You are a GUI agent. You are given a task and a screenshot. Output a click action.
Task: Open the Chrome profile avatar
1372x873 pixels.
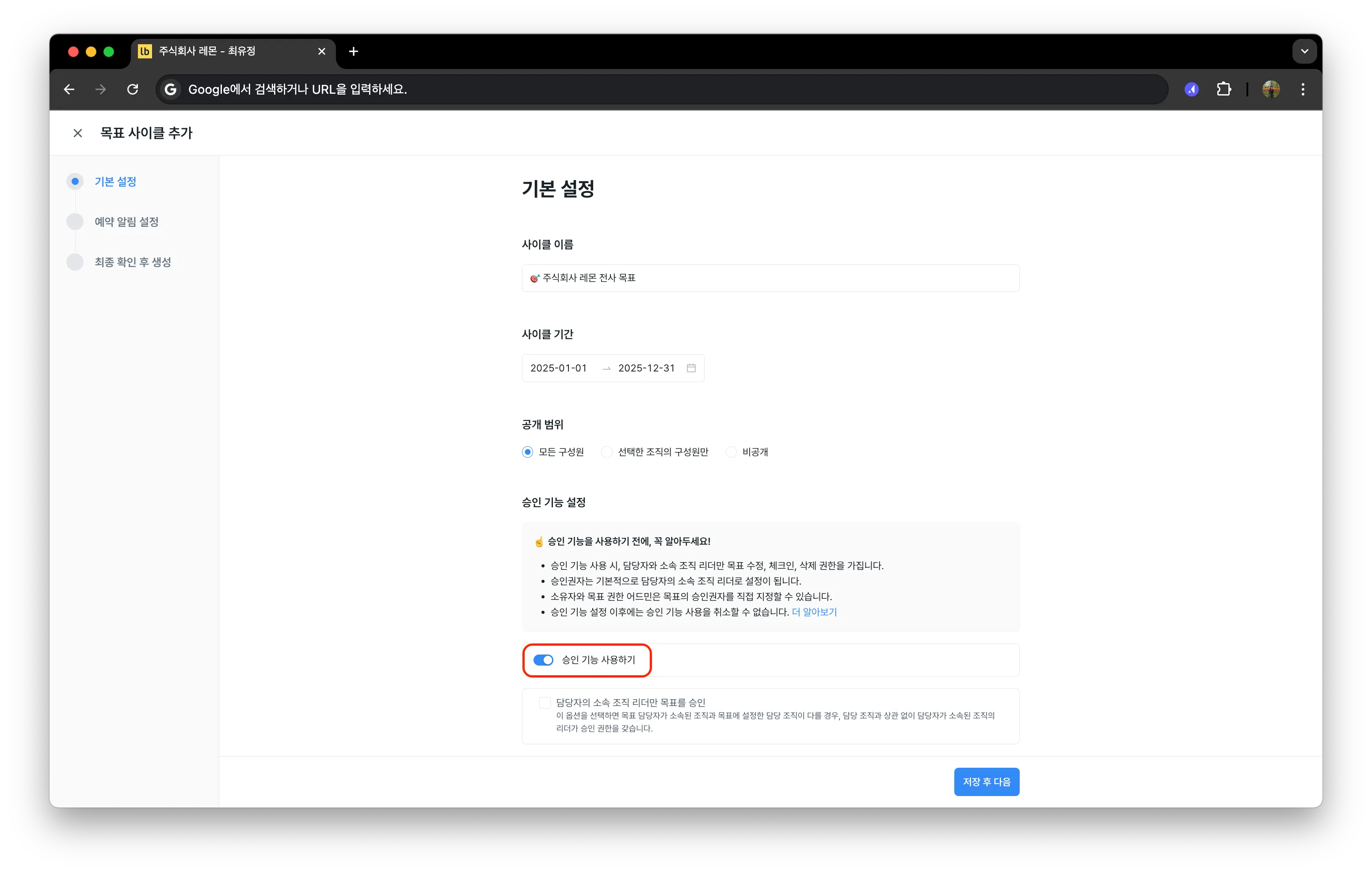tap(1271, 89)
